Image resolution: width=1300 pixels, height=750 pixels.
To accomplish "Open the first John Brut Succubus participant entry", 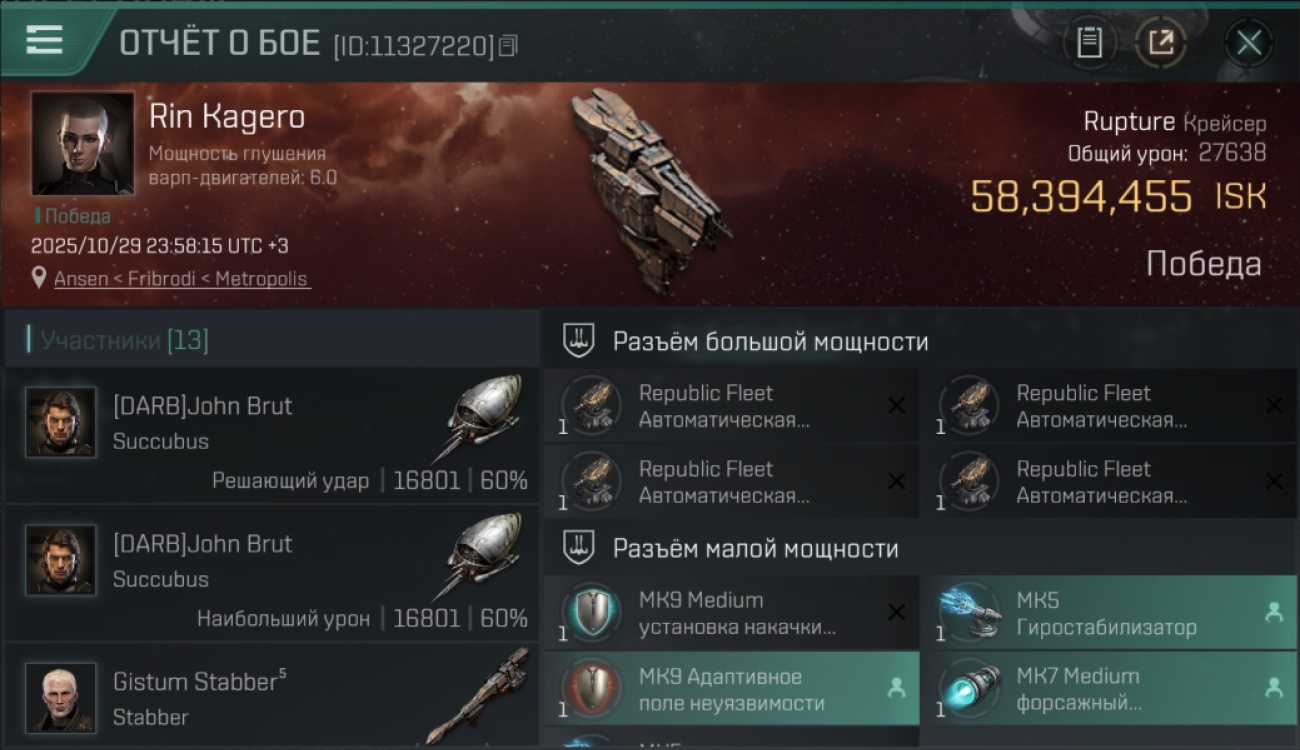I will coord(271,435).
